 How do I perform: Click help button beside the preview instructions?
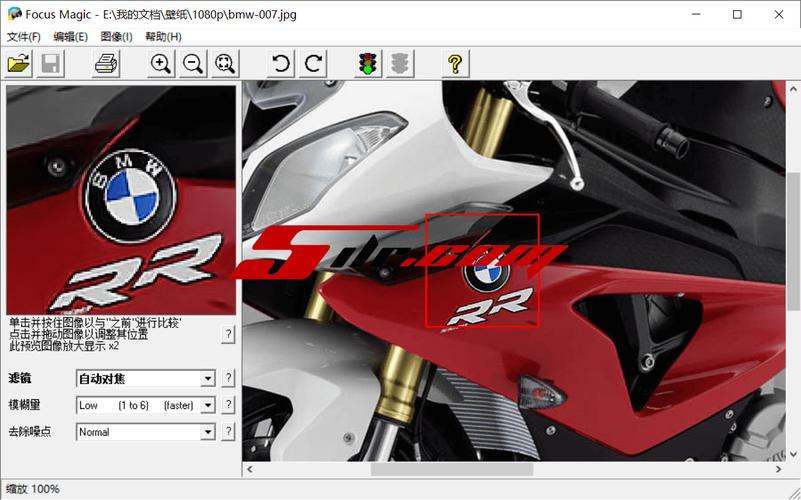click(228, 335)
